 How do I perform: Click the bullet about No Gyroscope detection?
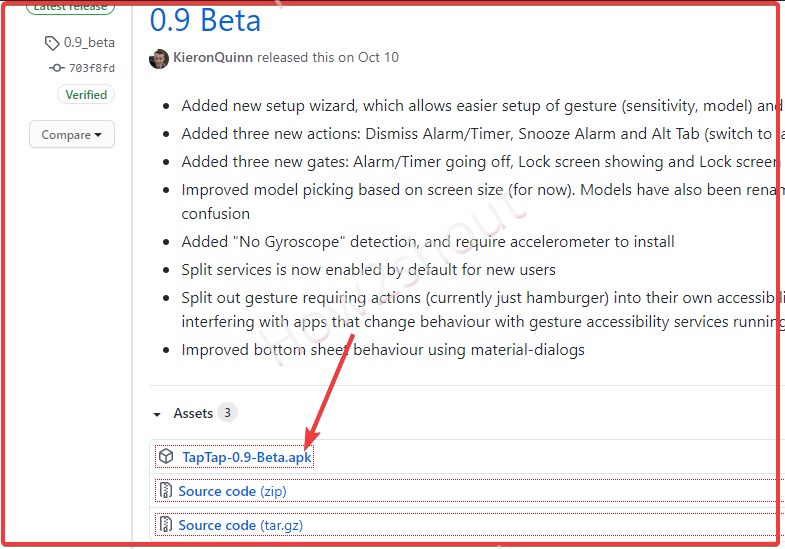(428, 242)
